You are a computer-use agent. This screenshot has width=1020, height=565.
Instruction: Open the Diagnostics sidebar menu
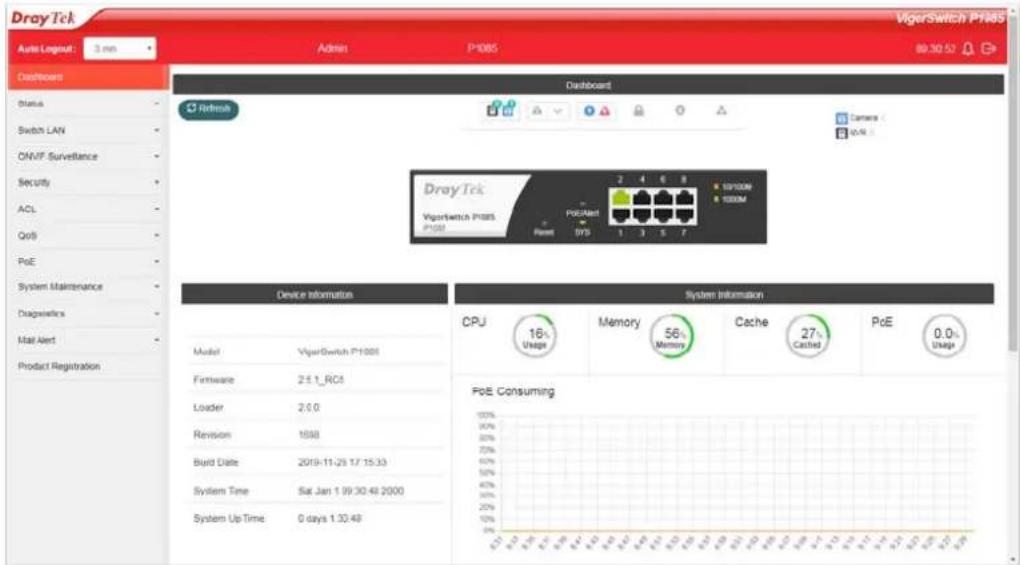88,314
